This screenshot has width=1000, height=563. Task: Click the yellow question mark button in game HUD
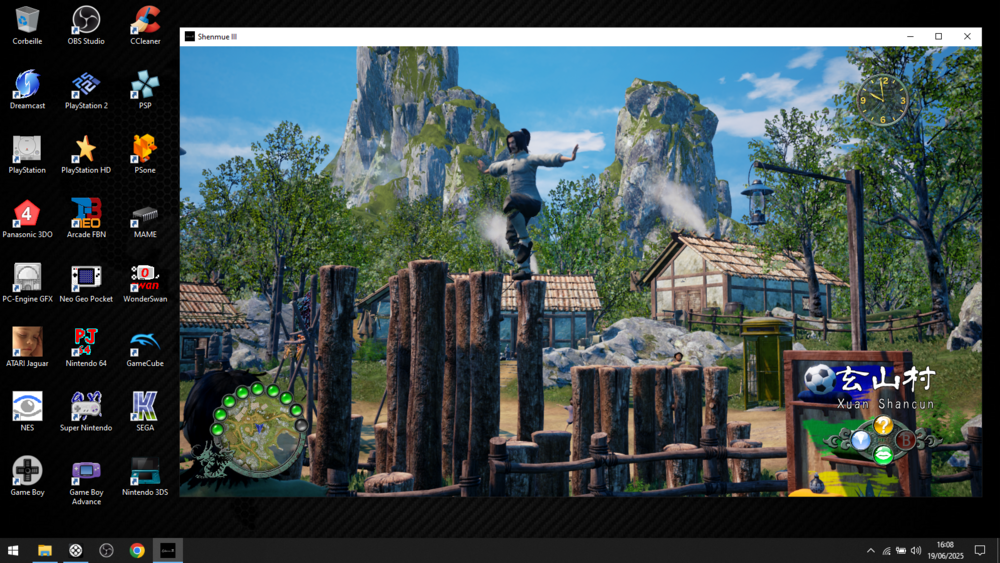tap(883, 426)
